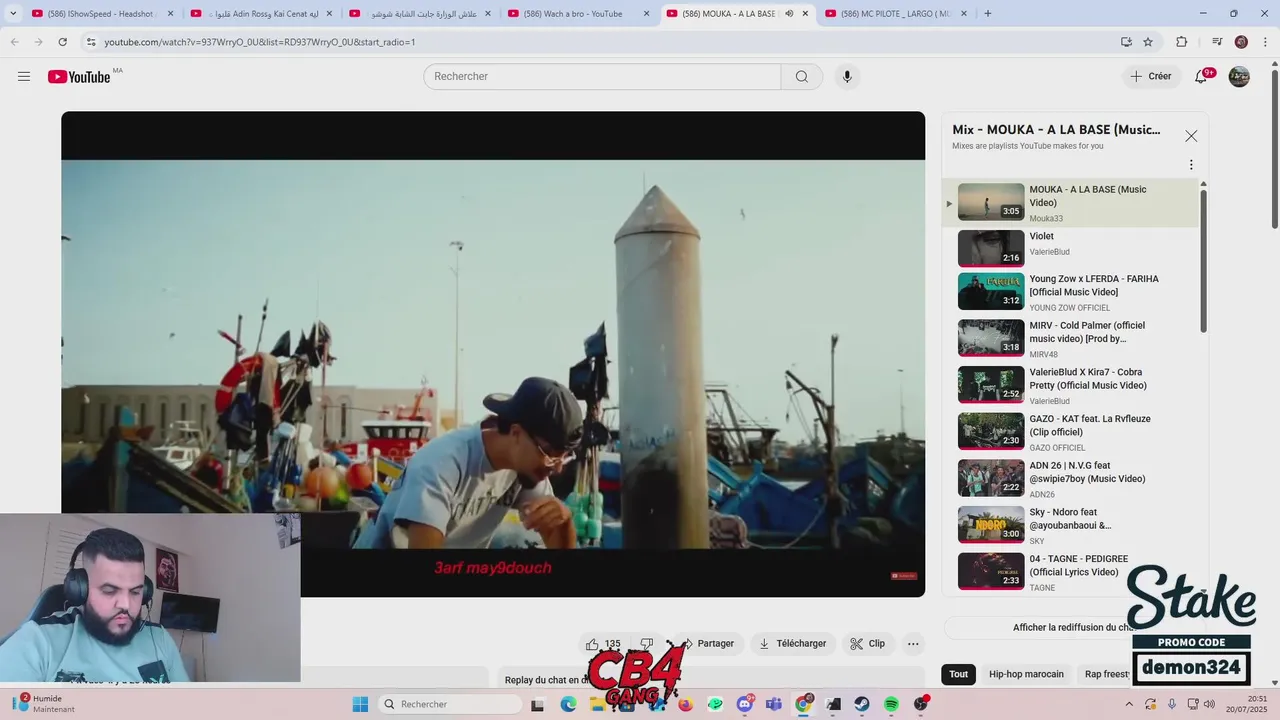
Task: Switch to the IShowSpeed Headshot tab
Action: tap(103, 14)
